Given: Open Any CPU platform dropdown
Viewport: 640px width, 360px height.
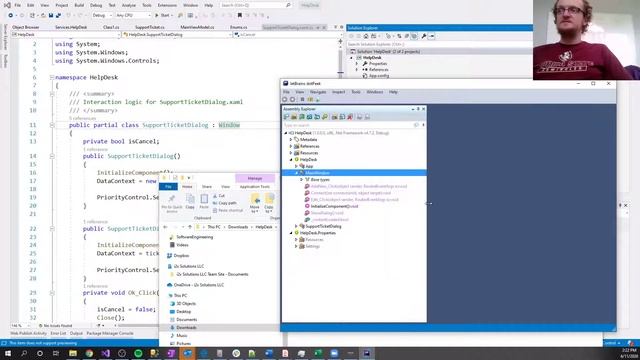Looking at the screenshot, I should (x=133, y=16).
